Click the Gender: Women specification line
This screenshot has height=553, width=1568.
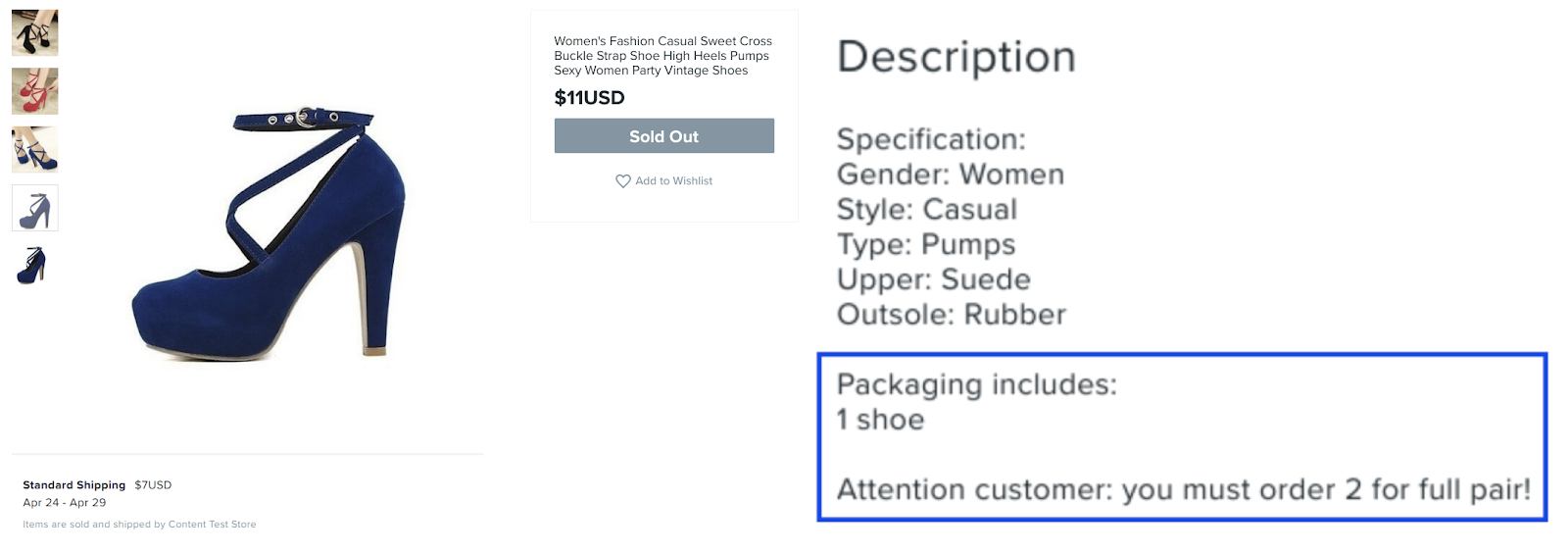pos(950,175)
